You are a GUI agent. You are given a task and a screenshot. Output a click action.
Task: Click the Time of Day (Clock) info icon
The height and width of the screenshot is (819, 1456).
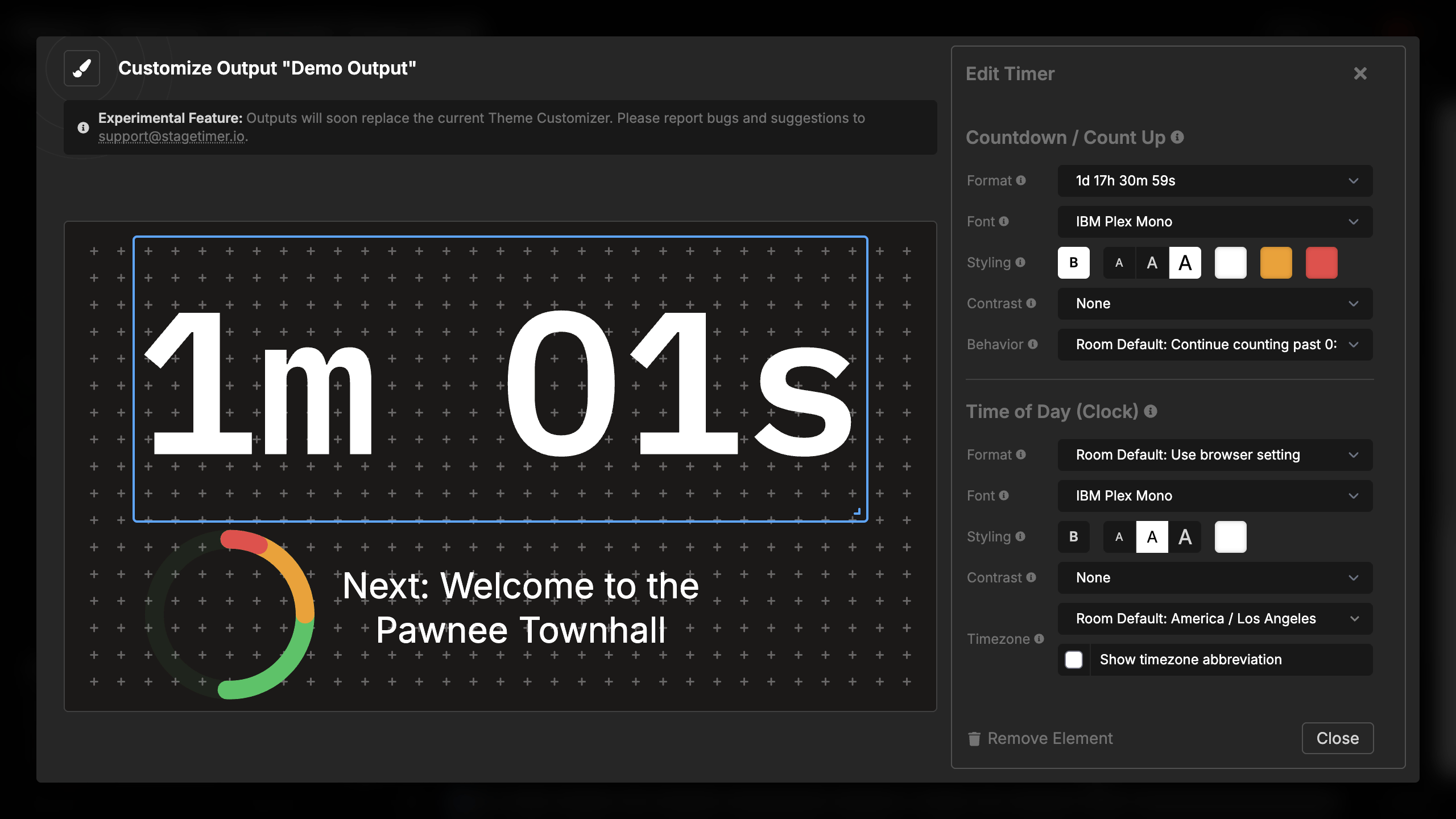(1151, 411)
